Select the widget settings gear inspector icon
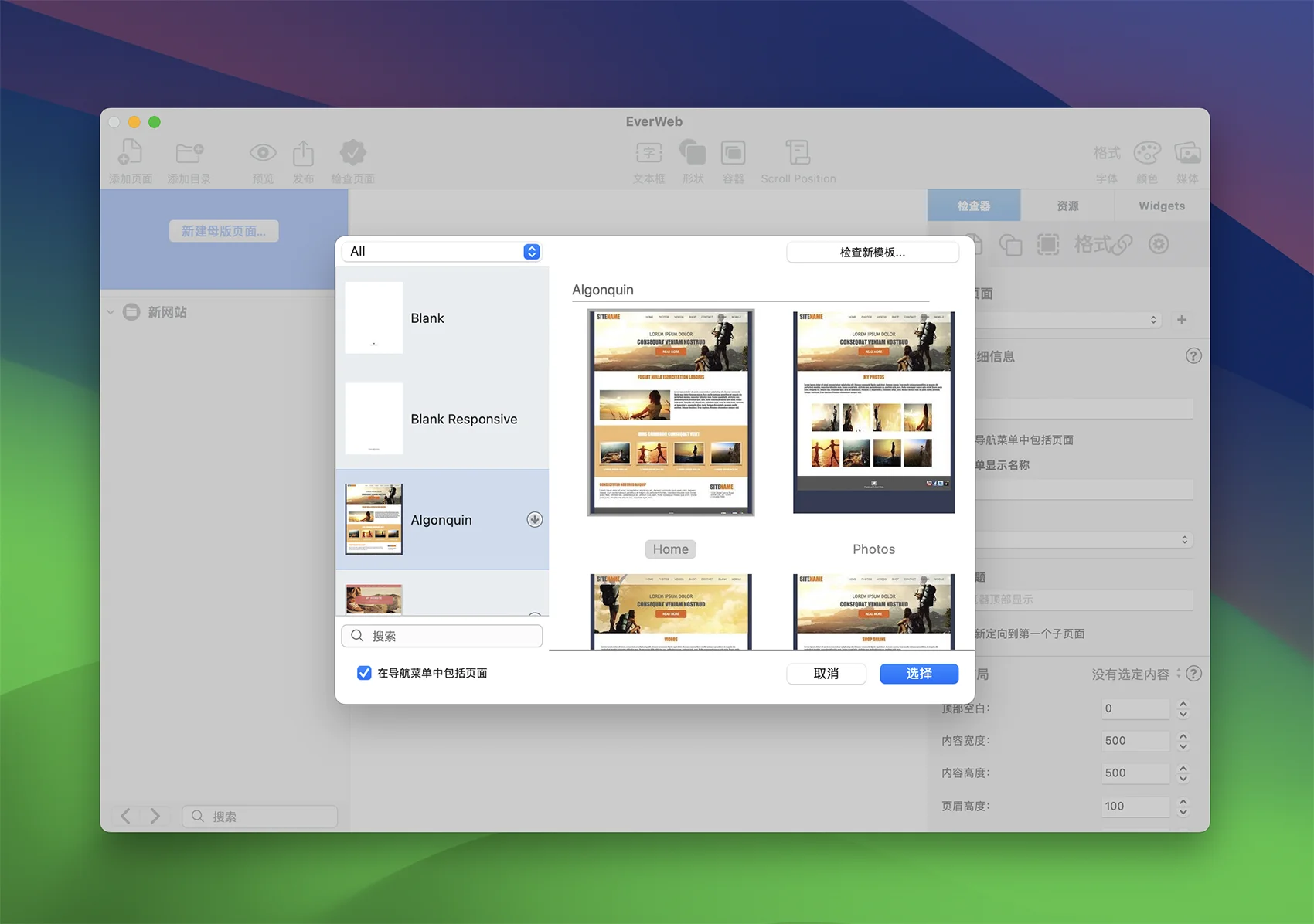Screen dimensions: 1314x924 coord(1159,245)
